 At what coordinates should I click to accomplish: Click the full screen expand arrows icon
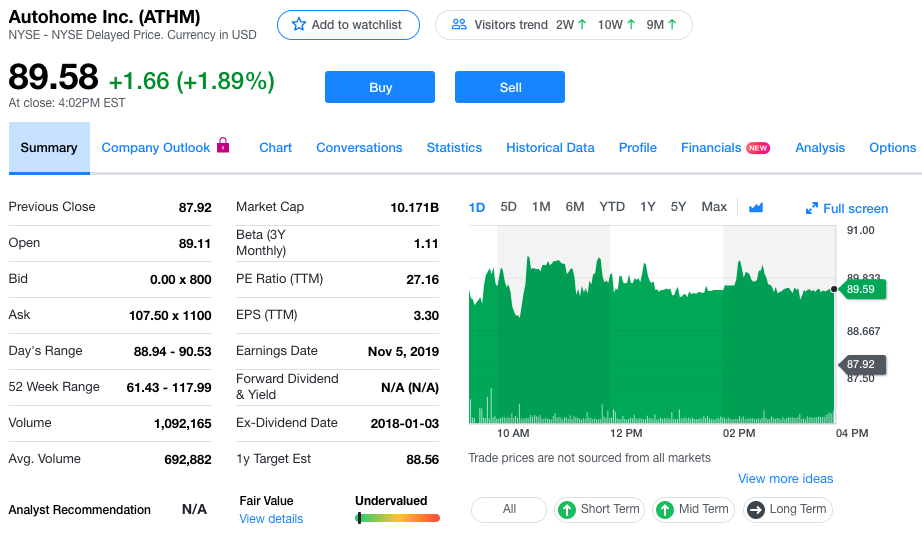(x=811, y=208)
